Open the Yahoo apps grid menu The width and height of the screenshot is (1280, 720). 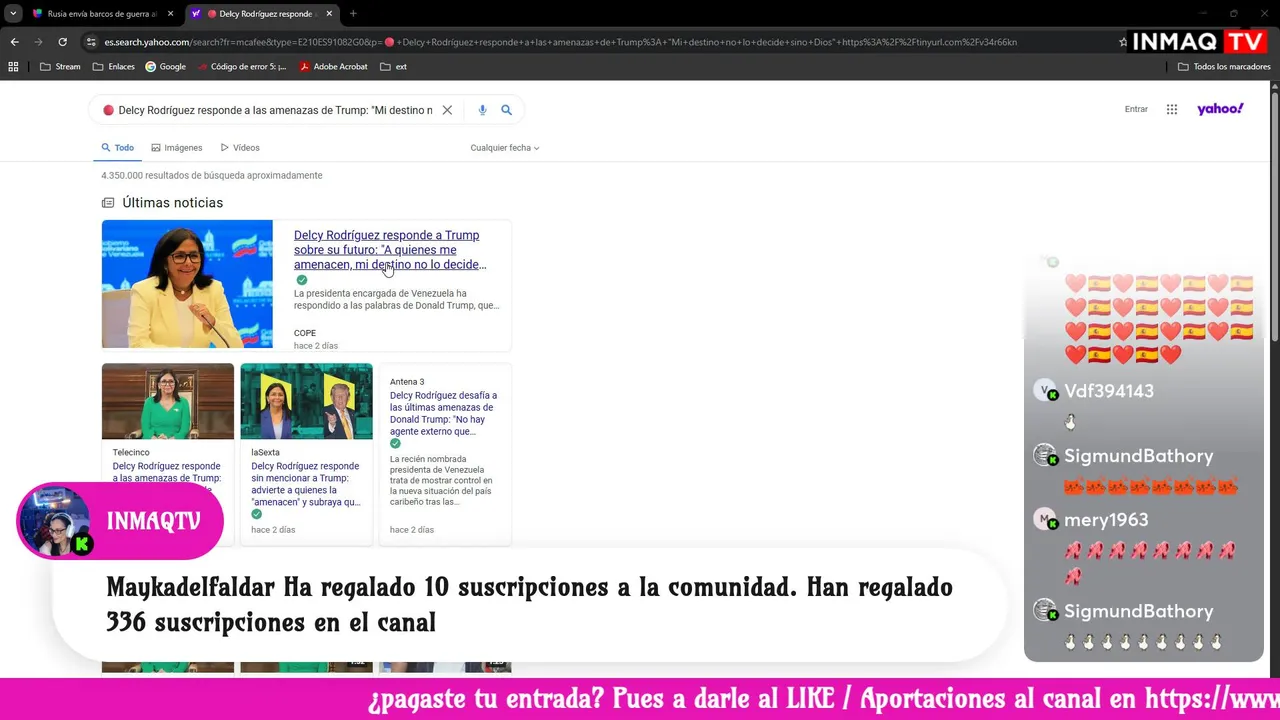(x=1172, y=109)
